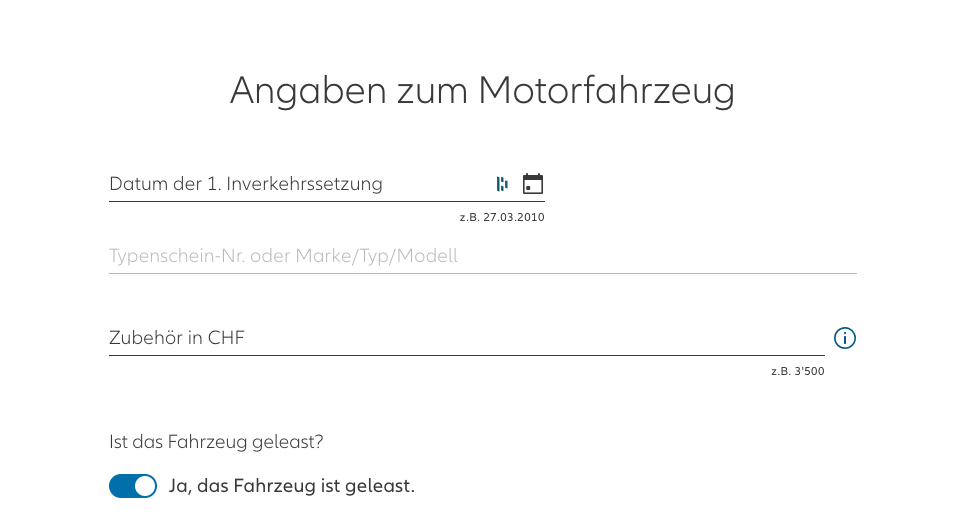Click the 'Angaben zum Motorfahrzeug' heading
966x519 pixels.
[x=482, y=91]
